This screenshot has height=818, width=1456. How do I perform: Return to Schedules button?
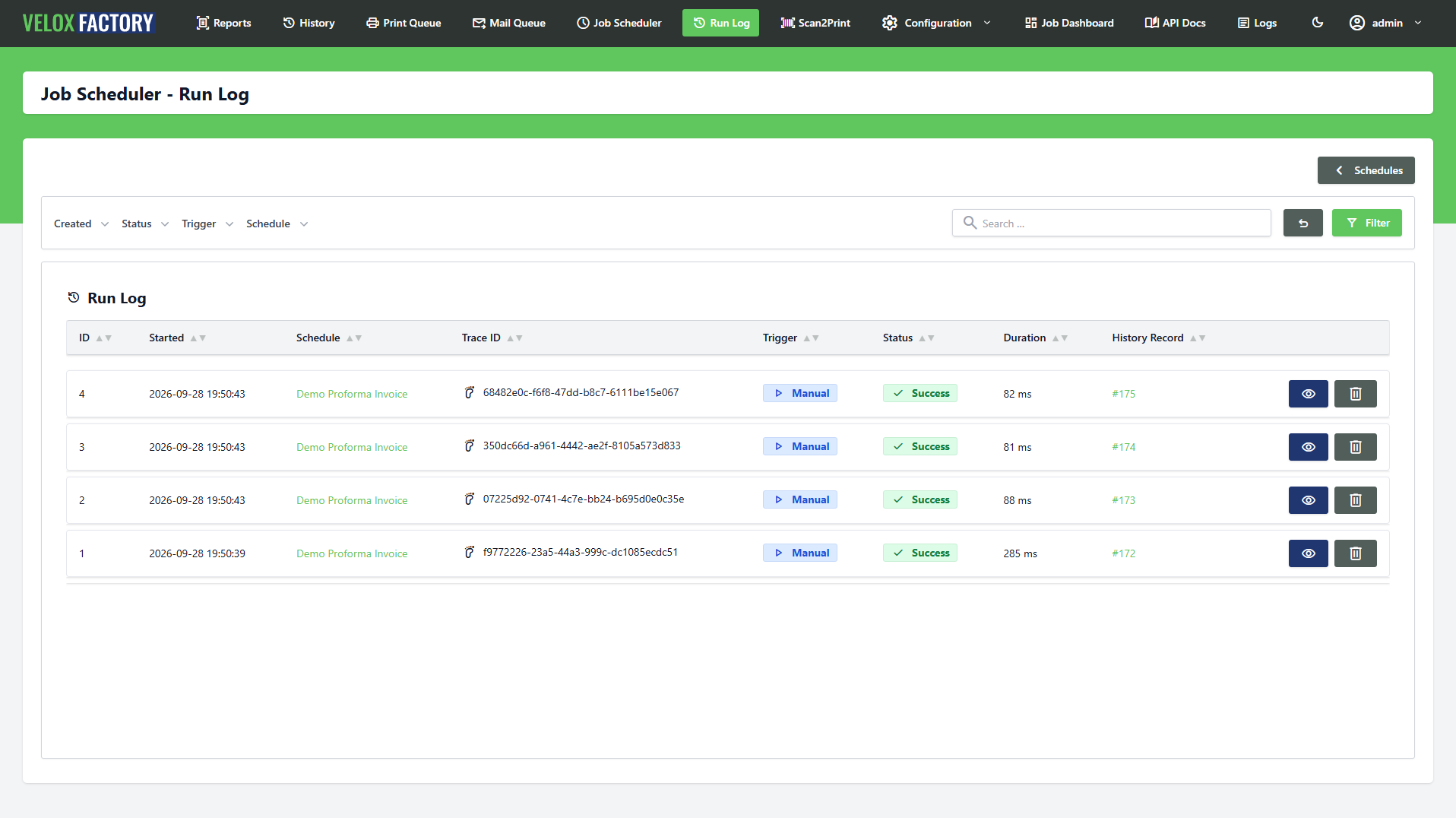pos(1366,170)
